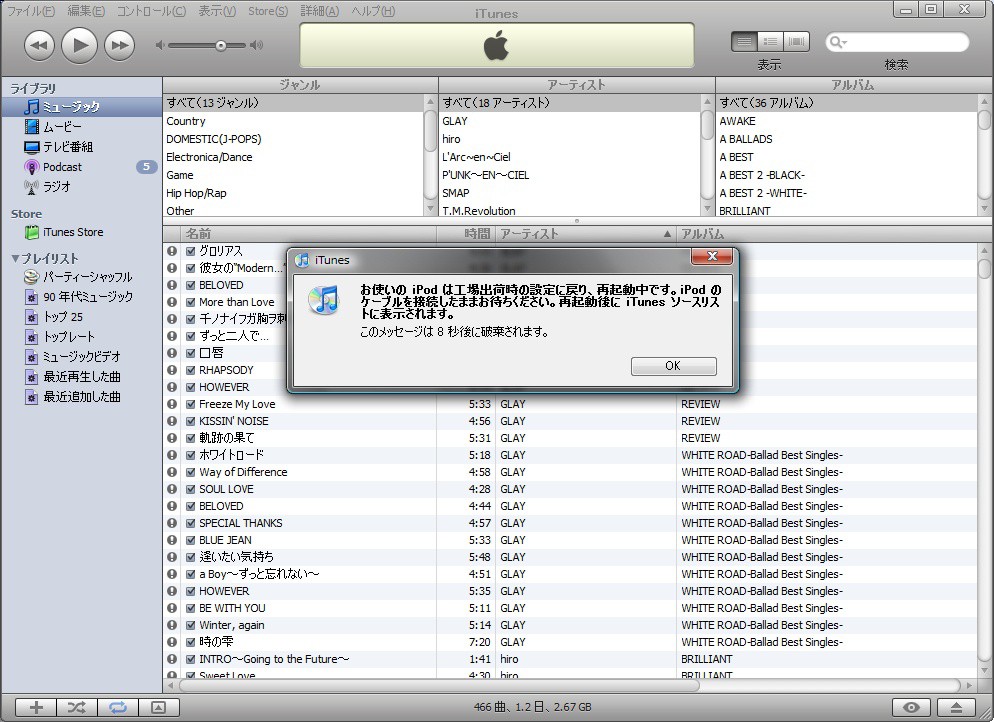This screenshot has width=994, height=722.
Task: Select Electronica/Dance genre
Action: click(x=295, y=157)
